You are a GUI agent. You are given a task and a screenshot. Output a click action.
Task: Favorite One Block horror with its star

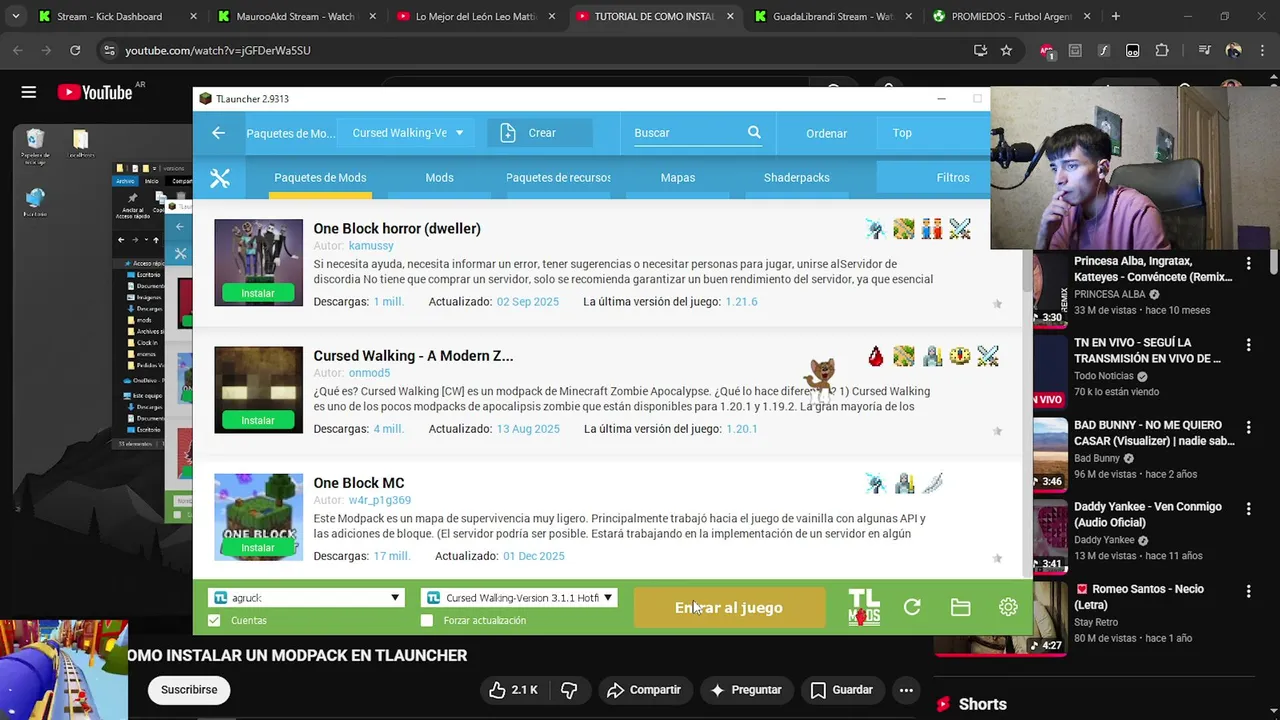(x=997, y=304)
